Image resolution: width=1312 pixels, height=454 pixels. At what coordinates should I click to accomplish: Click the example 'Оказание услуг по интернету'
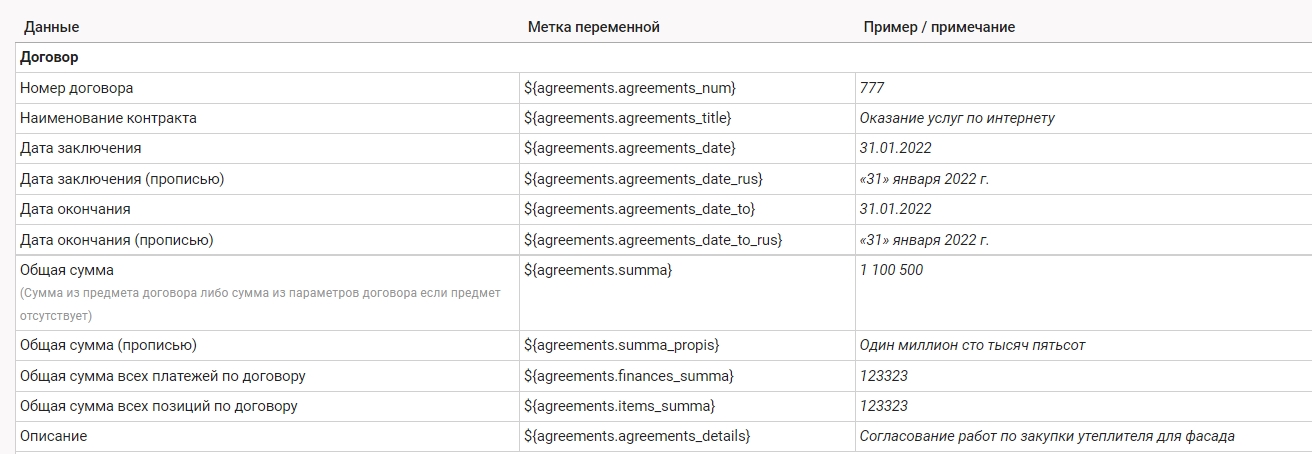click(x=957, y=118)
